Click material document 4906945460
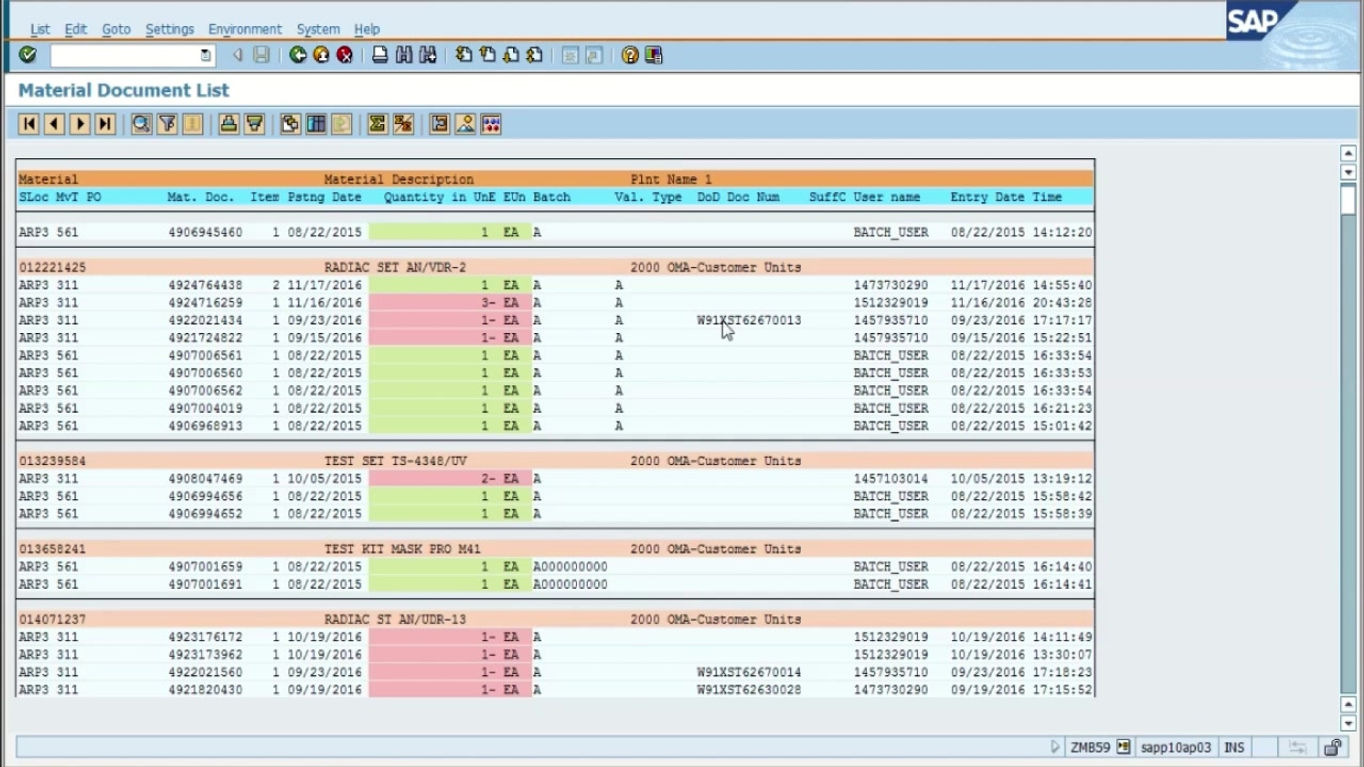Viewport: 1364px width, 767px height. tap(205, 232)
